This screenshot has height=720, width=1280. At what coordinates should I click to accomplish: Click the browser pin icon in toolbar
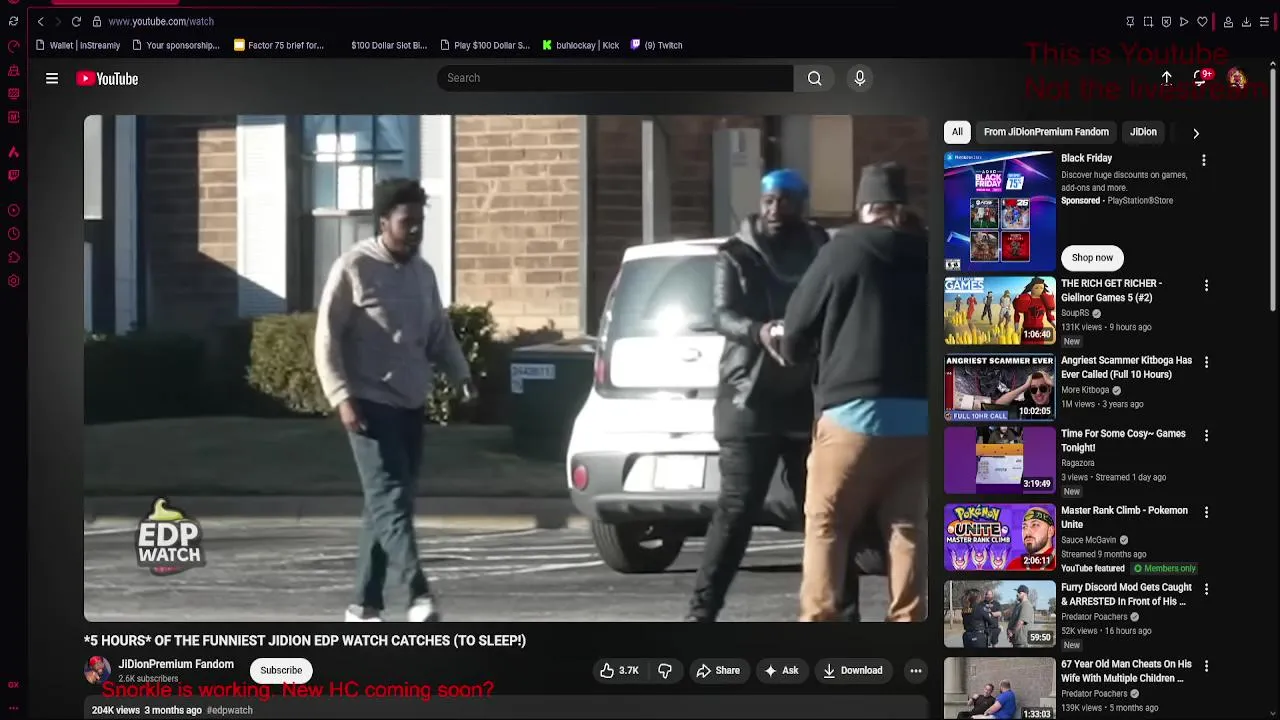1130,21
